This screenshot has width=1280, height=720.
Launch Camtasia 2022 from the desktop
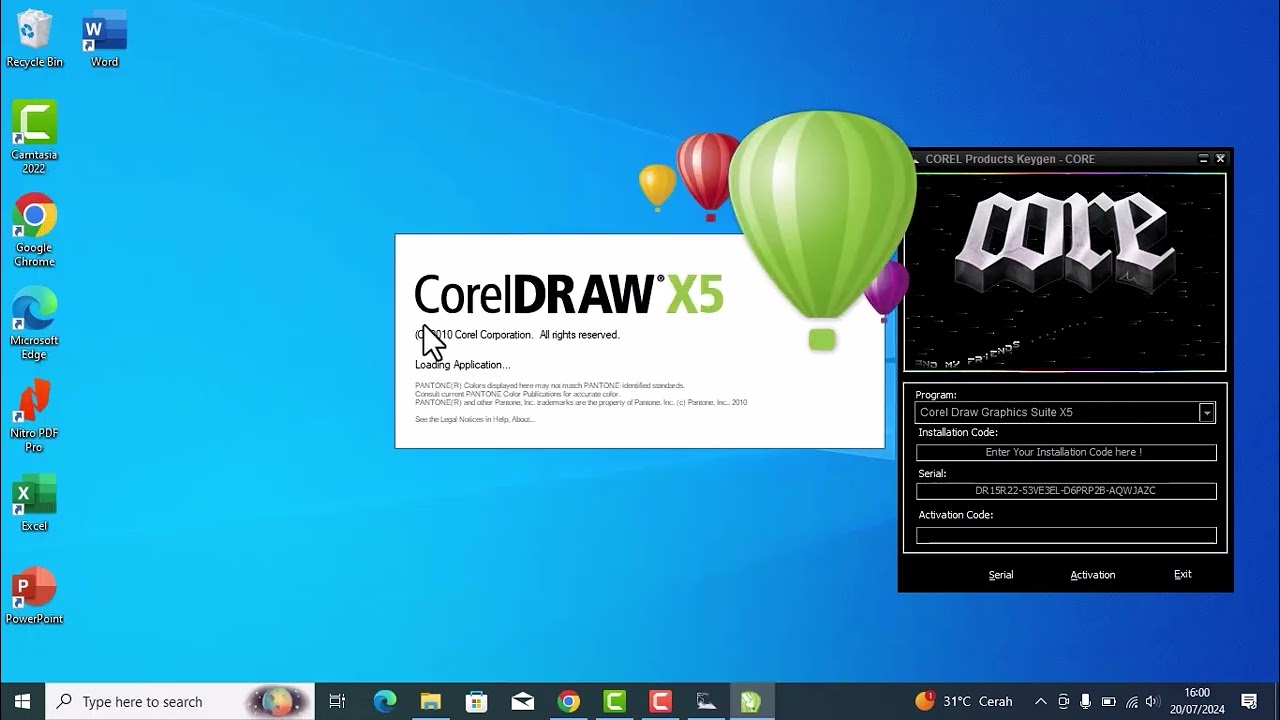click(x=34, y=137)
